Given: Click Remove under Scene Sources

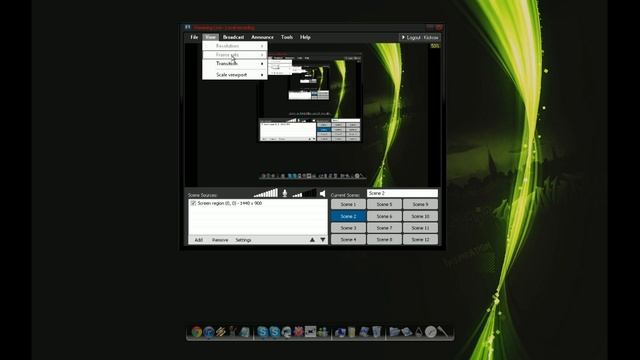Looking at the screenshot, I should coord(220,240).
